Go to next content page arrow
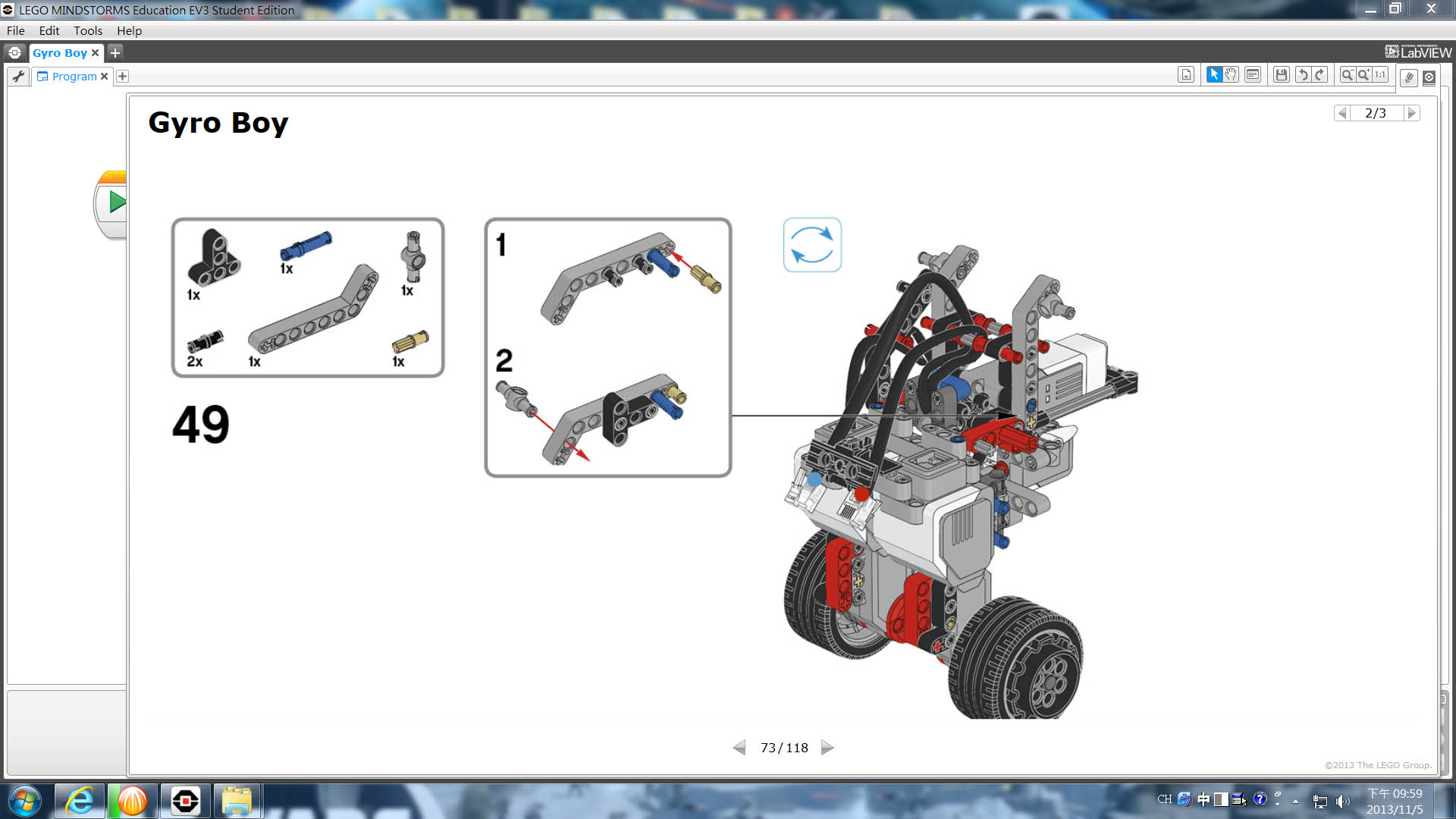This screenshot has width=1456, height=819. pyautogui.click(x=1411, y=113)
